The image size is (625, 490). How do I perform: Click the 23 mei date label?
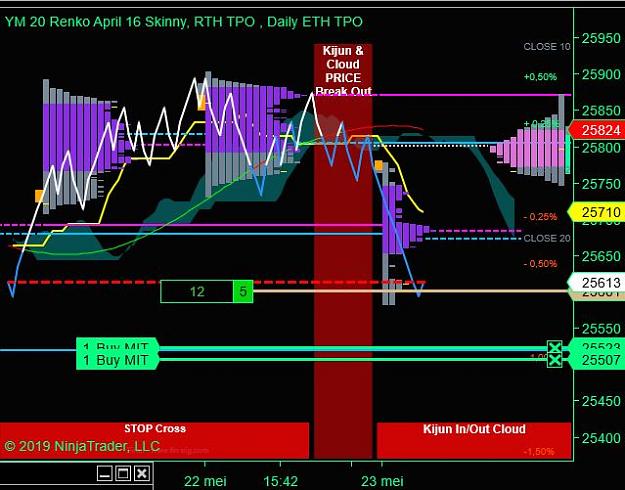(382, 481)
